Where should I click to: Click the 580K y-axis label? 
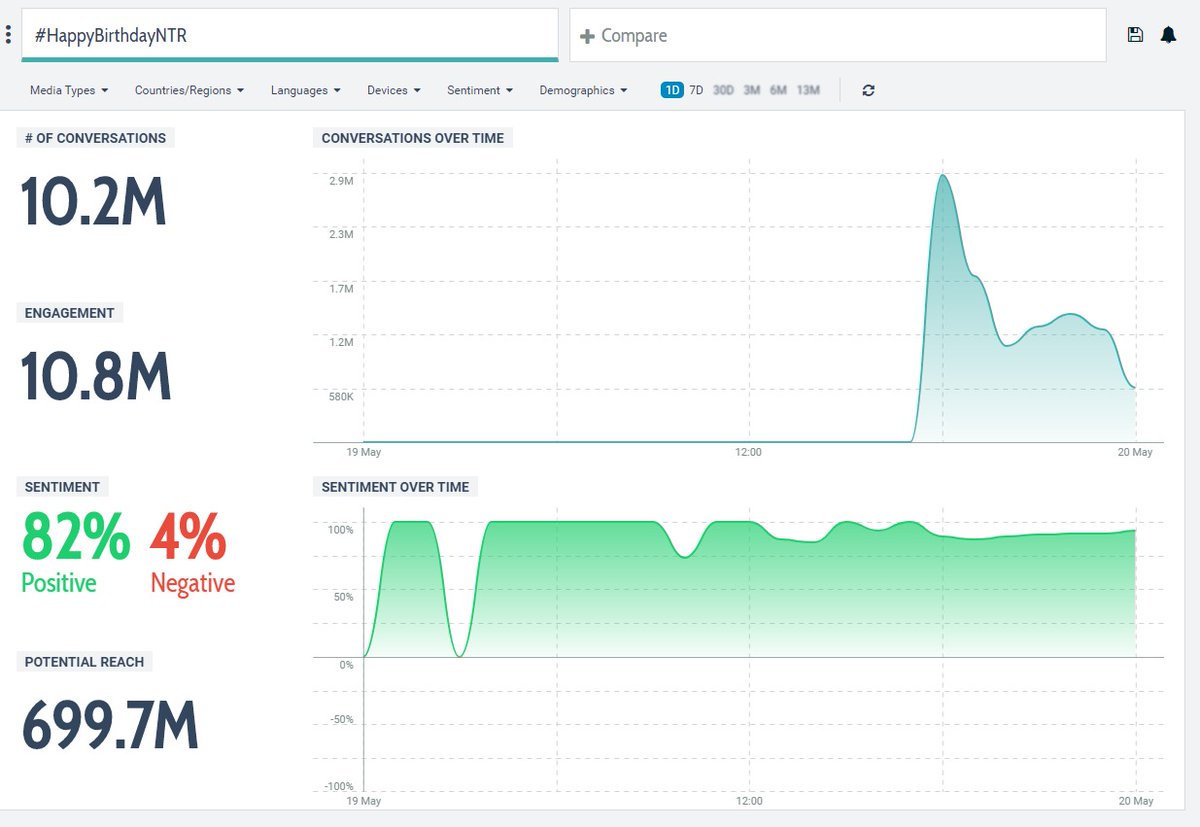click(341, 397)
